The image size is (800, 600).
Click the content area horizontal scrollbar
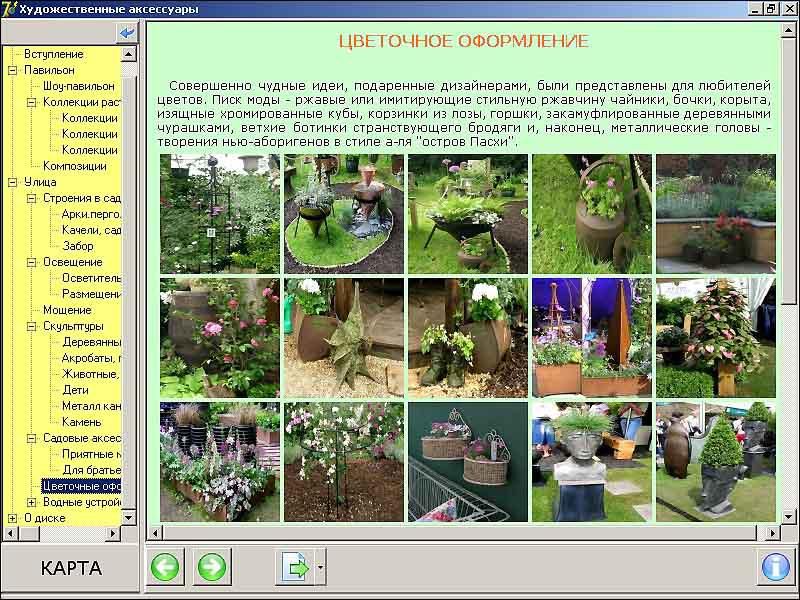point(460,532)
